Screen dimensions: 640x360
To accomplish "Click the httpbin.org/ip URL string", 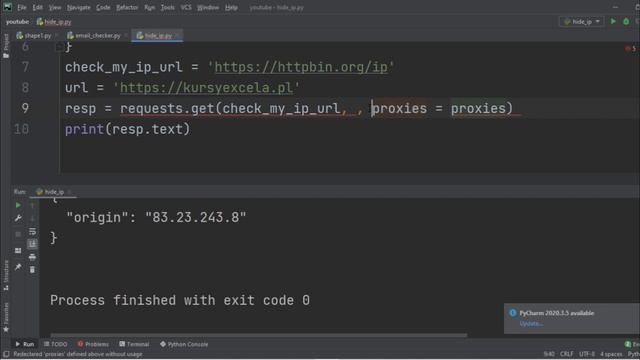I will 301,67.
